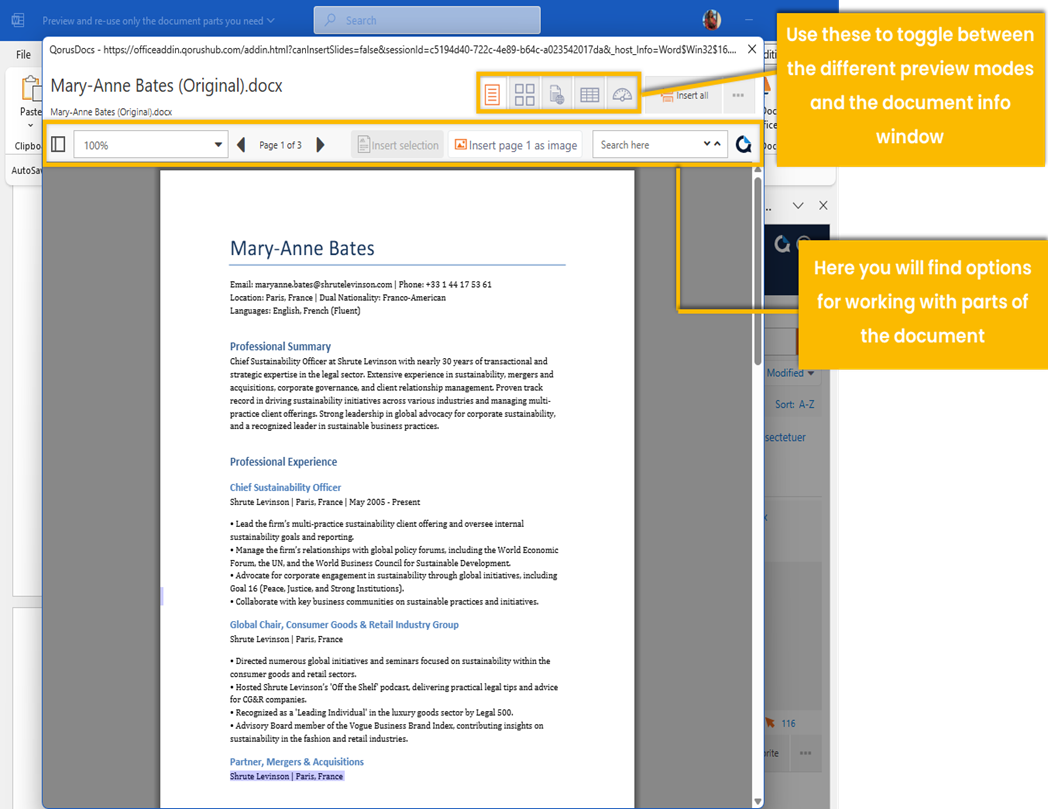Image resolution: width=1048 pixels, height=809 pixels.
Task: Click the Paste icon in Word ribbon
Action: pos(30,88)
